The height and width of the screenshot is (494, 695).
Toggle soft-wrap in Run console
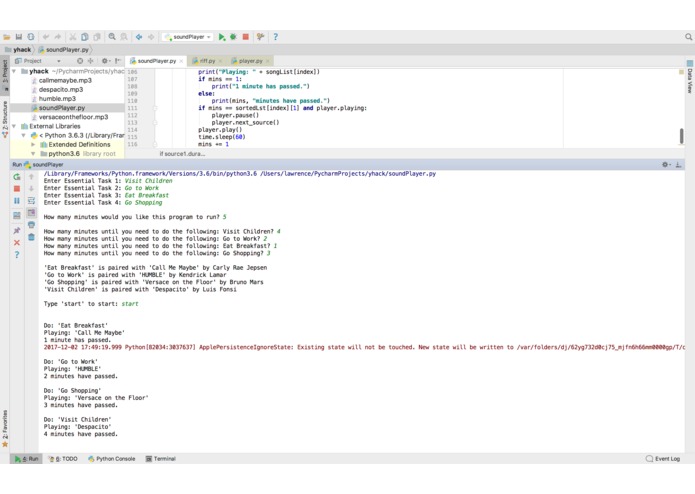[x=31, y=201]
